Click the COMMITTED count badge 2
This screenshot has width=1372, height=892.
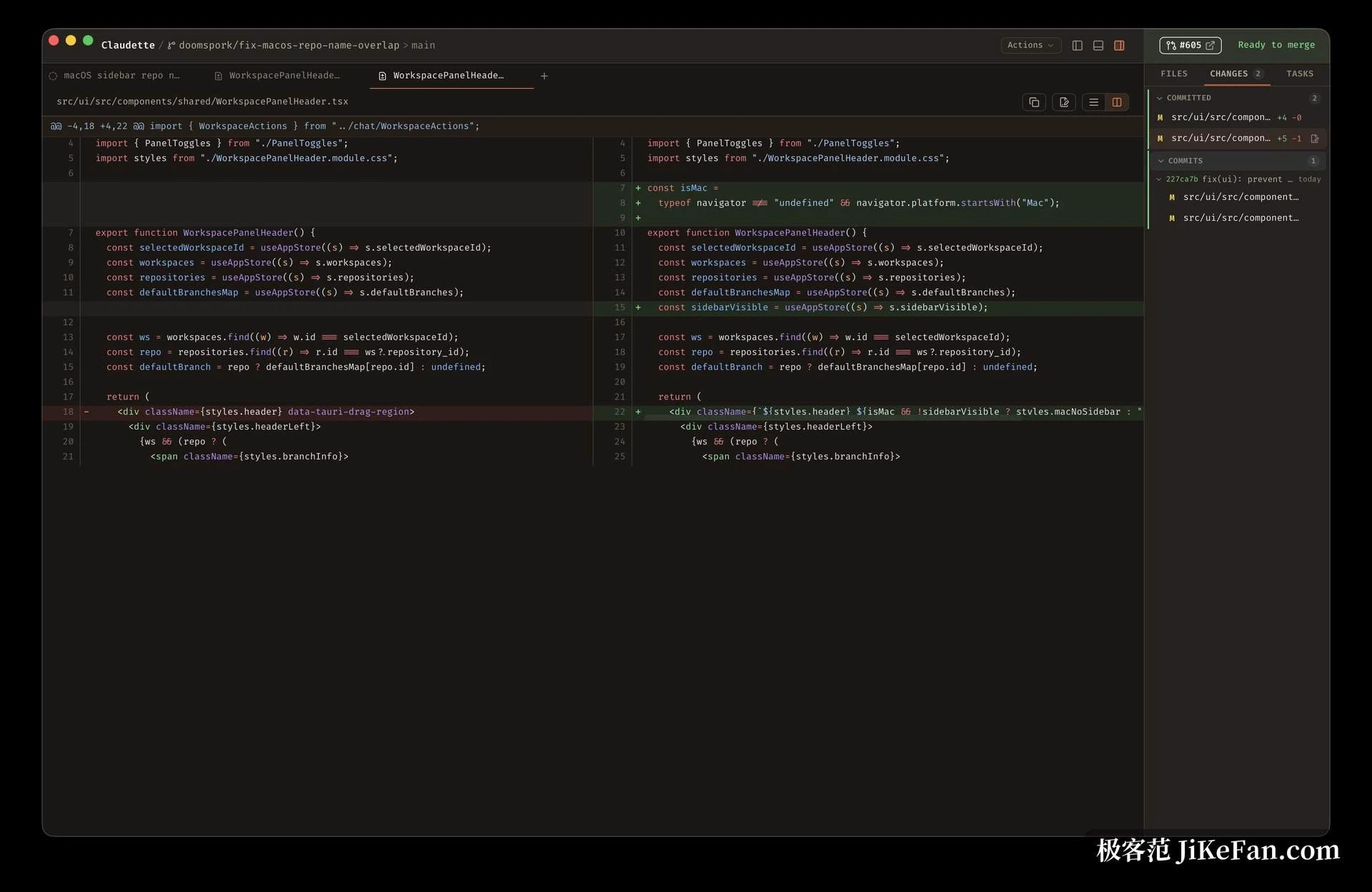pos(1314,98)
